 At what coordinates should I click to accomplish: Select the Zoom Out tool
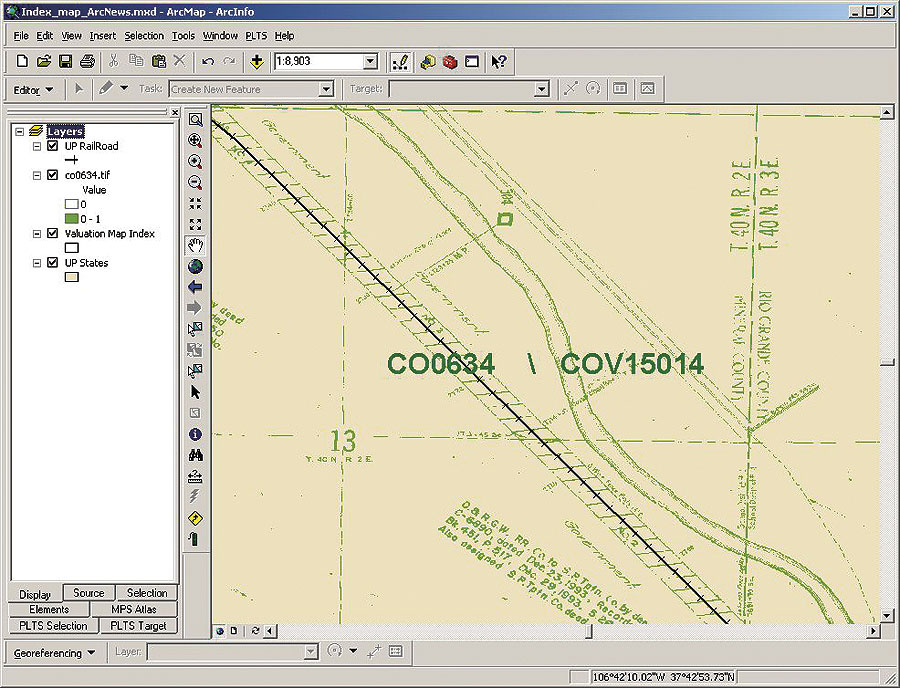pos(195,182)
